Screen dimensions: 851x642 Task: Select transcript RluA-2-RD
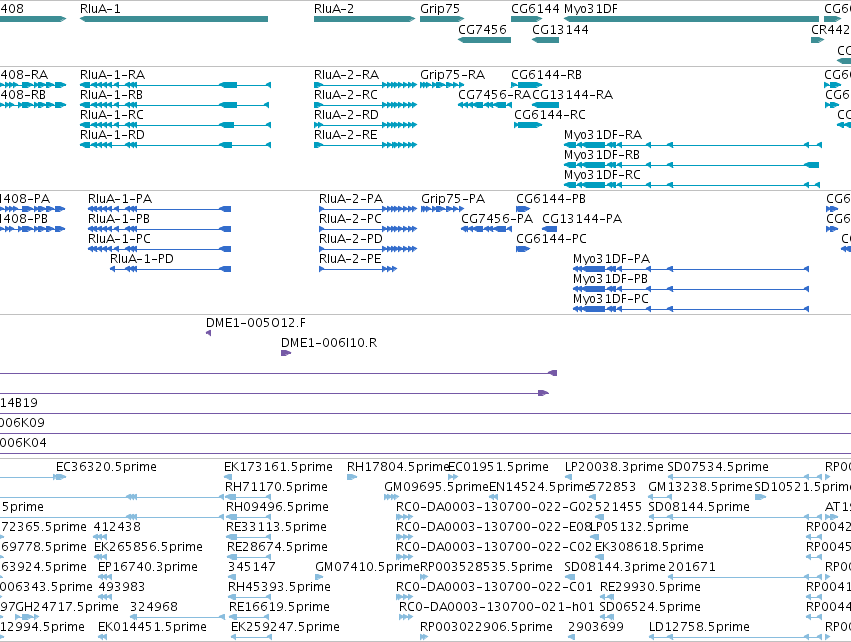point(346,115)
